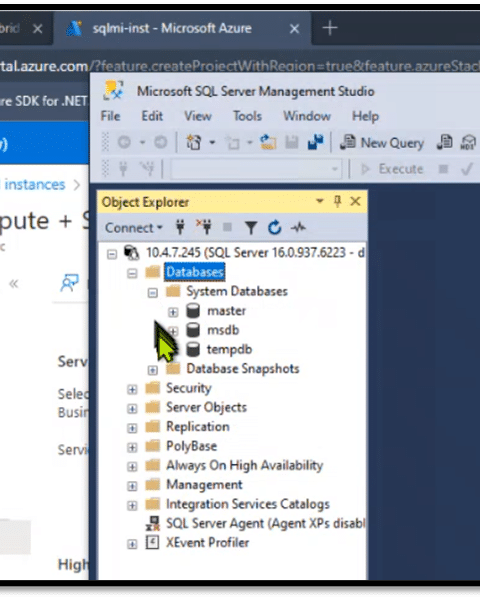This screenshot has width=480, height=599.
Task: Open the available databases combo box
Action: [255, 169]
